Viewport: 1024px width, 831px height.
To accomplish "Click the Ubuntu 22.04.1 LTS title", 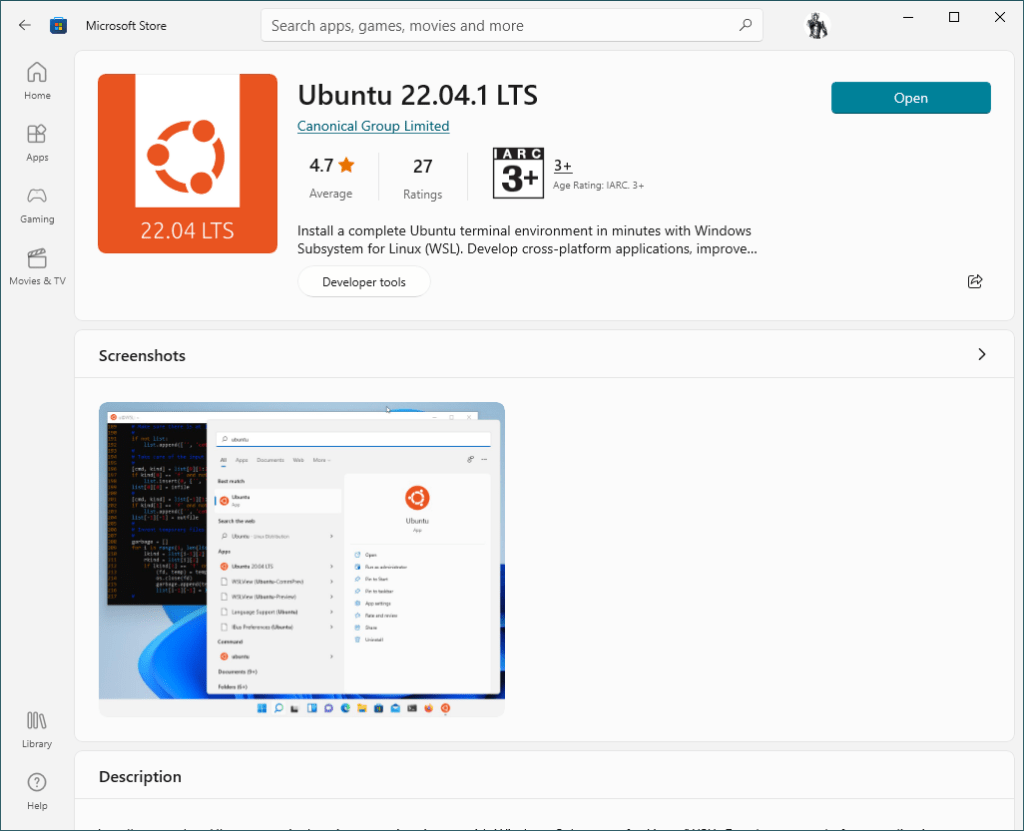I will pyautogui.click(x=417, y=95).
